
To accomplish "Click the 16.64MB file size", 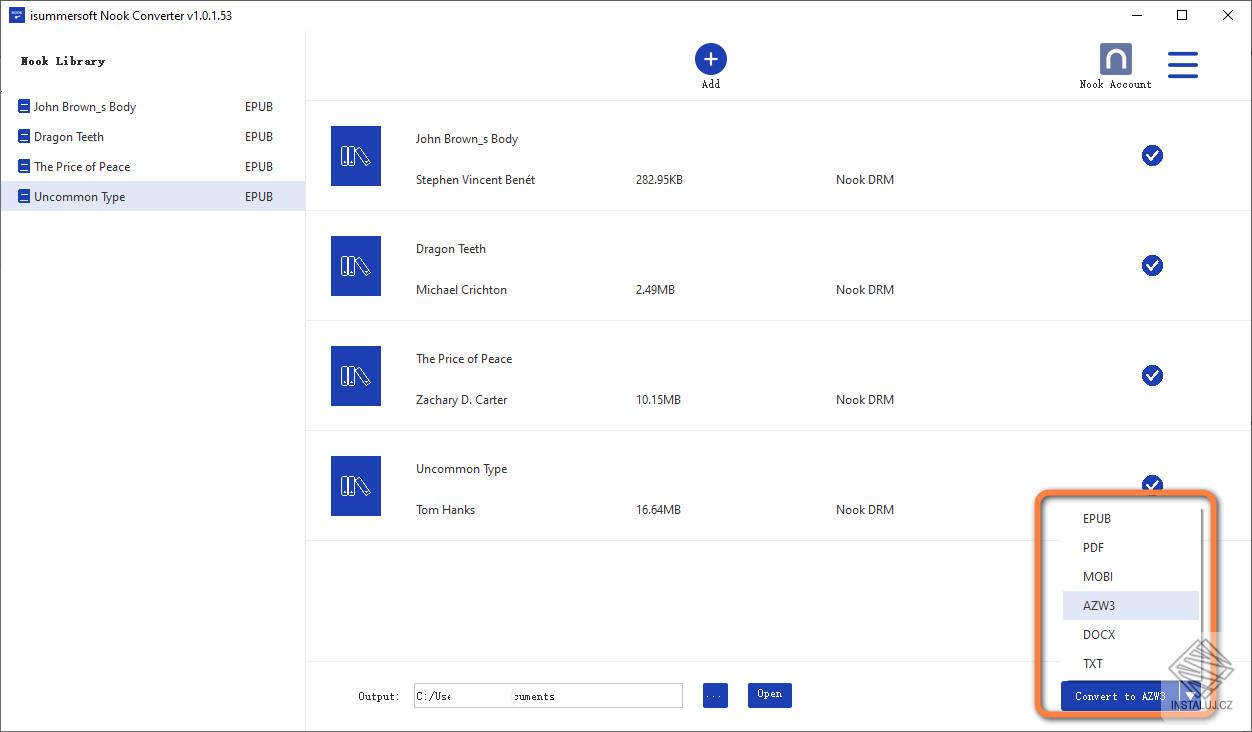I will [658, 510].
